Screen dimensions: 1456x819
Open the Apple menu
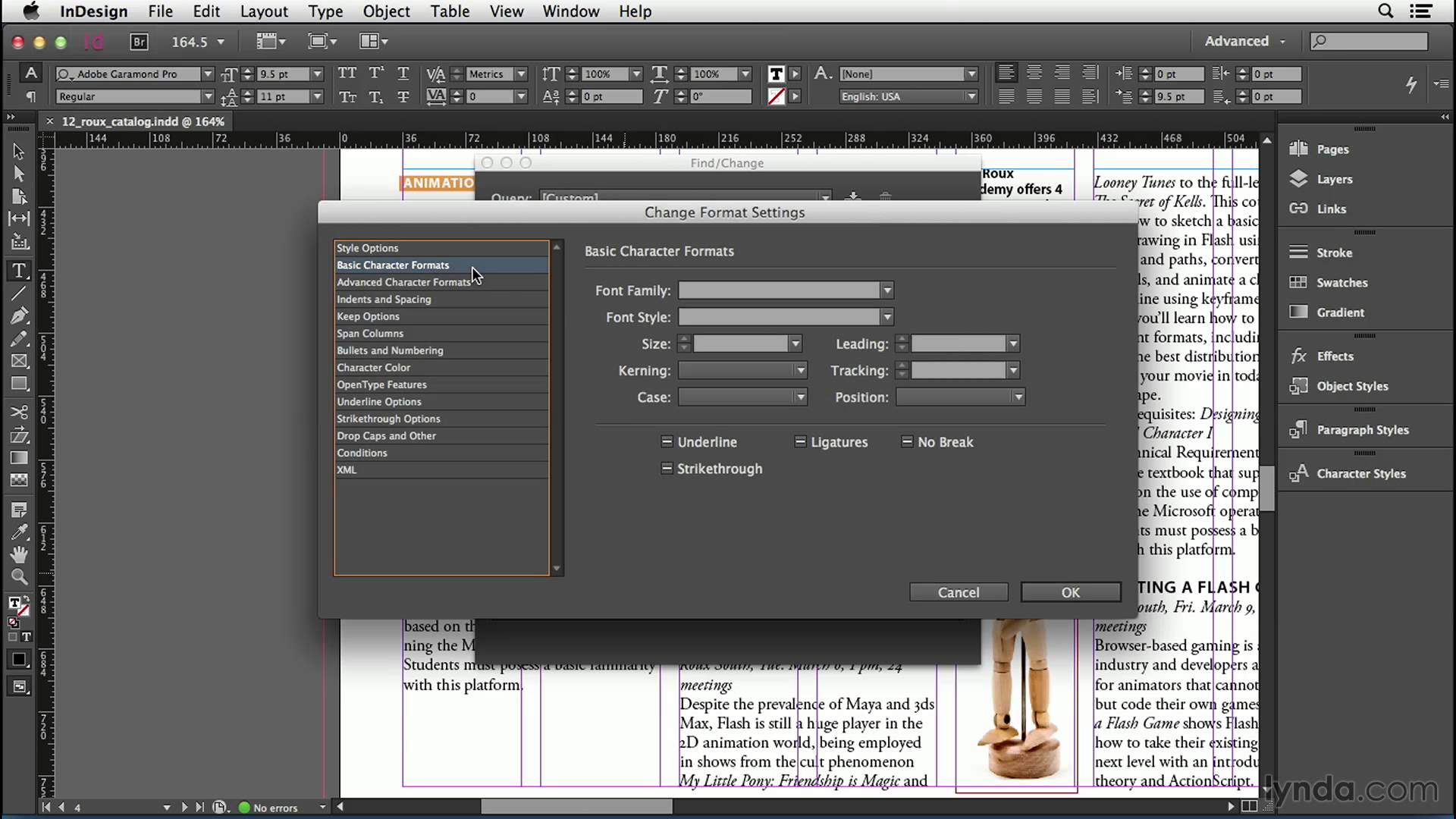[30, 11]
